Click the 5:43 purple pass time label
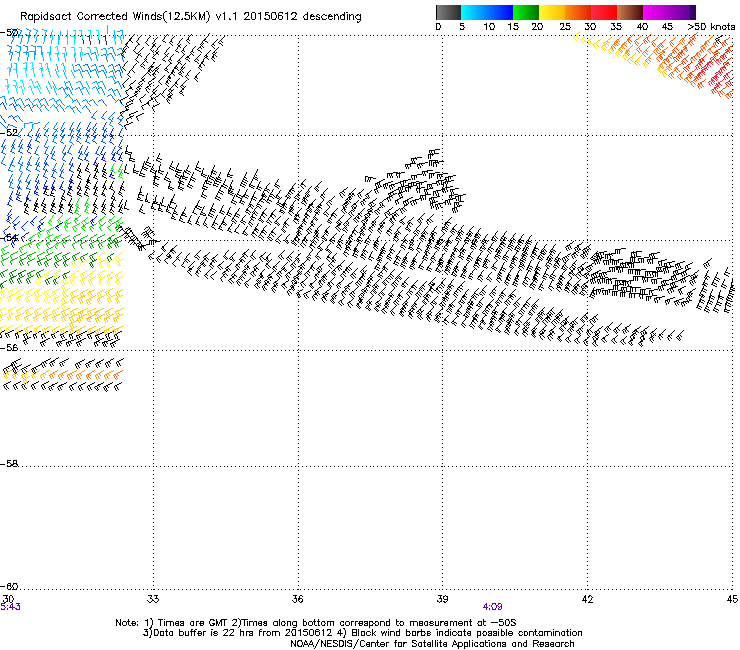 10,607
